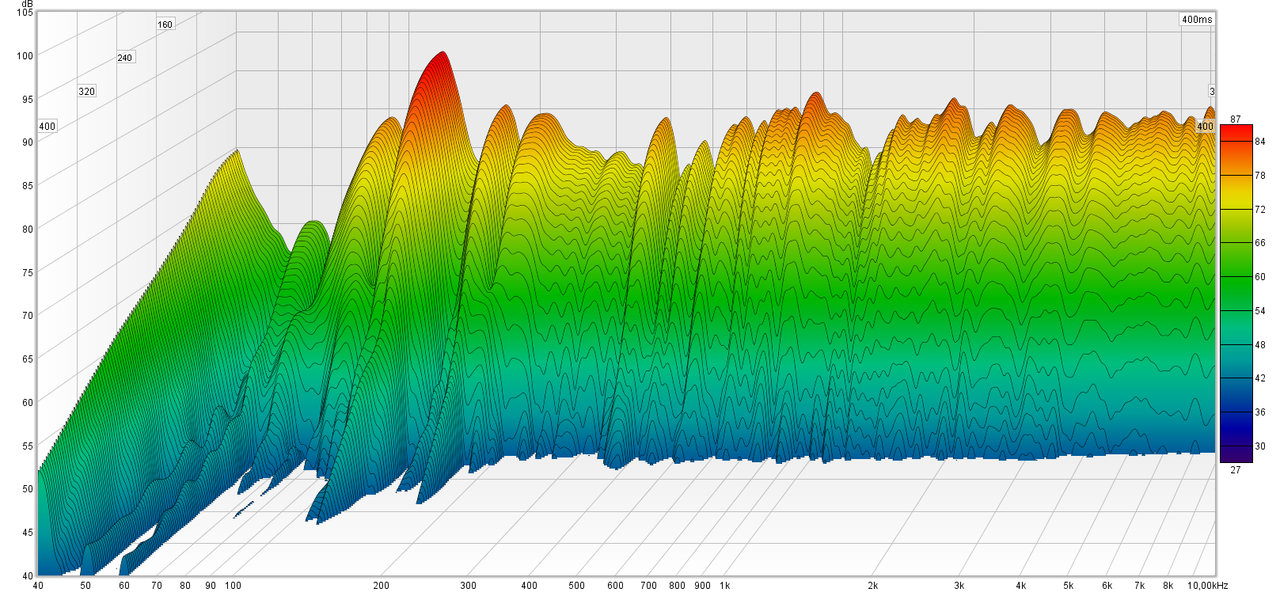Click the rainbow color scale legend bar
The image size is (1280, 592).
1236,294
